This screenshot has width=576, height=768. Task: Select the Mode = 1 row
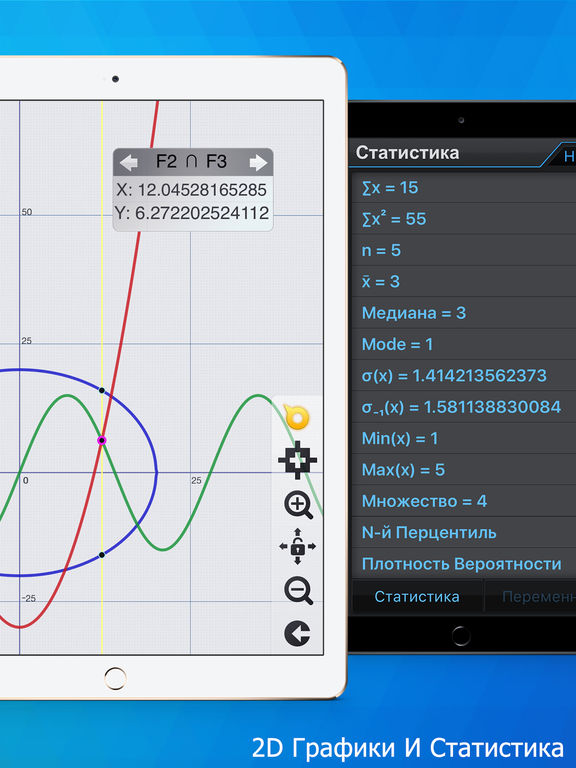pyautogui.click(x=464, y=344)
